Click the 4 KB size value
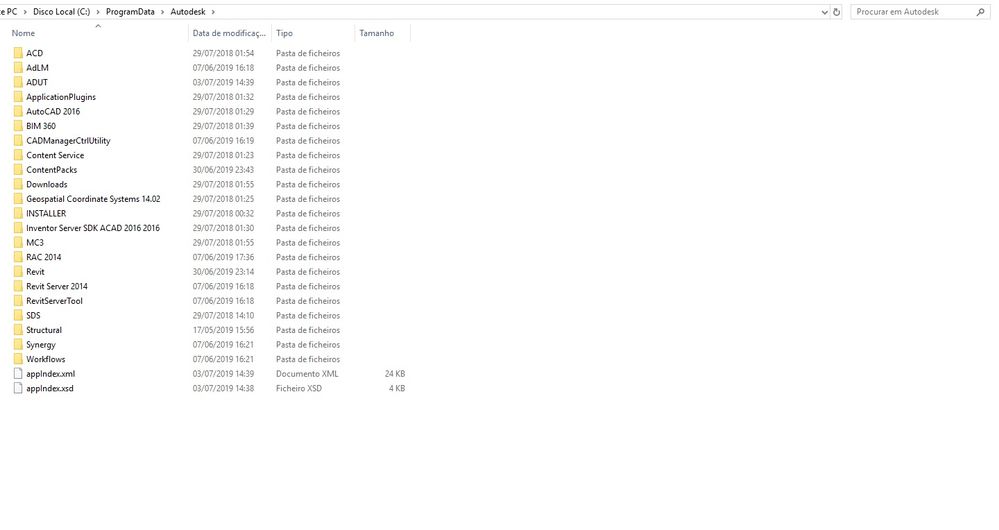This screenshot has width=999, height=530. click(397, 389)
